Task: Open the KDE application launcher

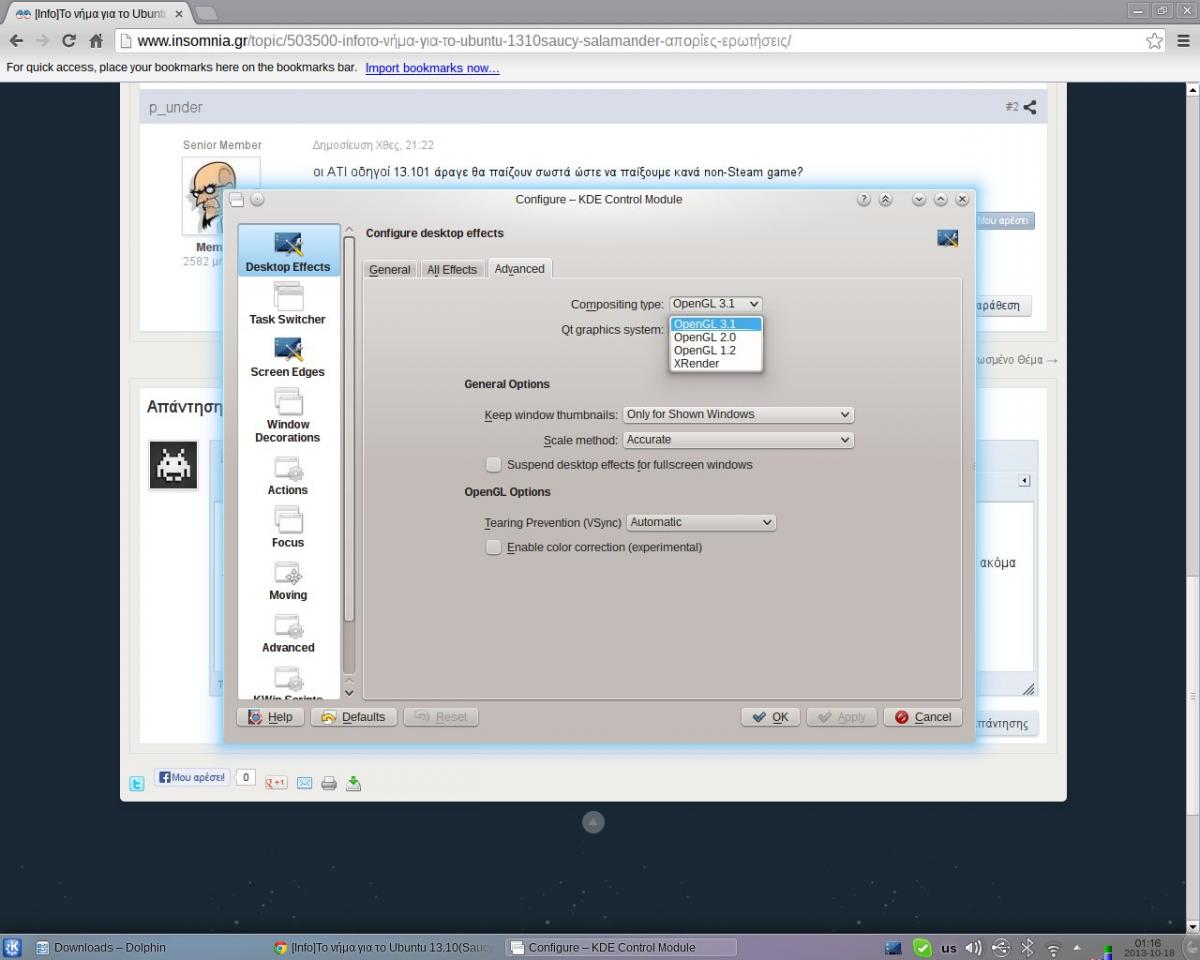Action: click(x=13, y=947)
